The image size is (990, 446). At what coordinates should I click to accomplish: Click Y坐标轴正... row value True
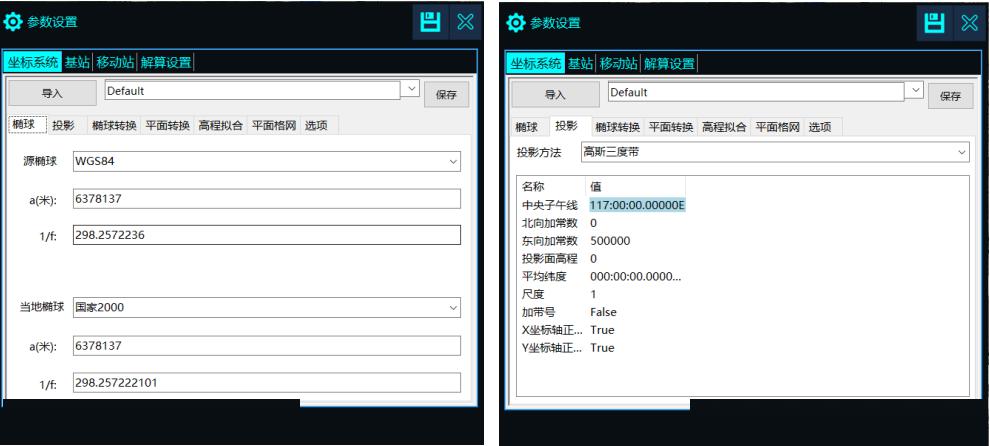602,347
